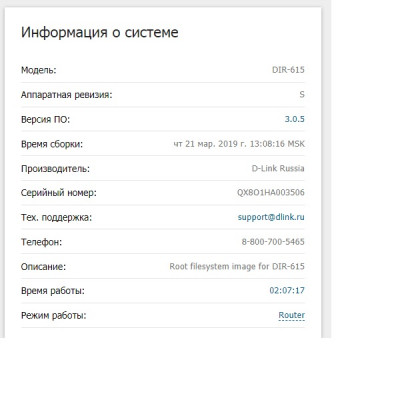Click the Тех. поддержка label
The width and height of the screenshot is (400, 400).
tap(56, 217)
